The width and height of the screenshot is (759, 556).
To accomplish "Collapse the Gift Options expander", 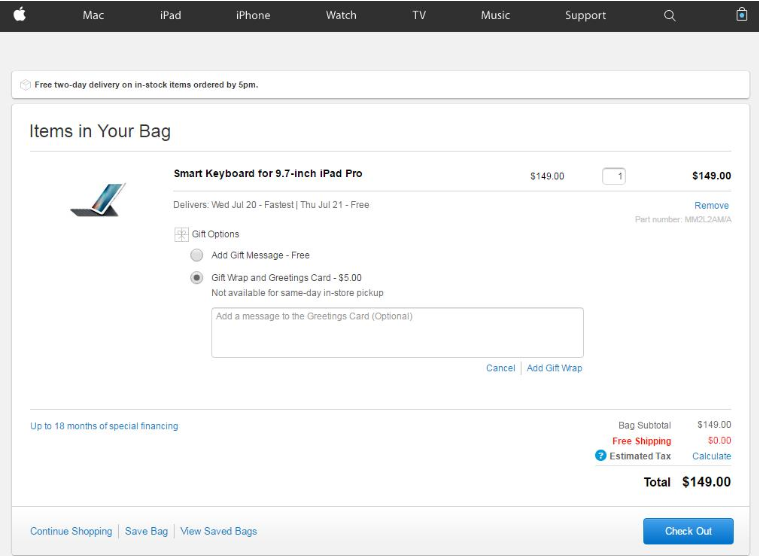I will 181,234.
